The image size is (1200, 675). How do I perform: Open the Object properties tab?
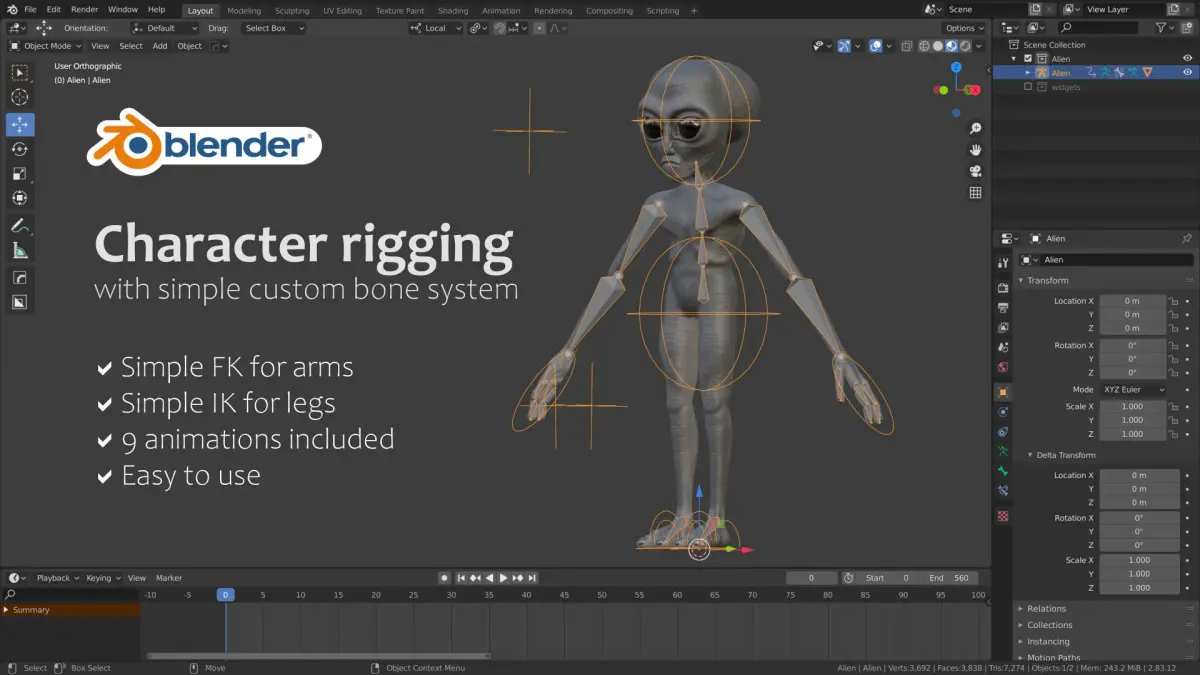(x=1003, y=392)
